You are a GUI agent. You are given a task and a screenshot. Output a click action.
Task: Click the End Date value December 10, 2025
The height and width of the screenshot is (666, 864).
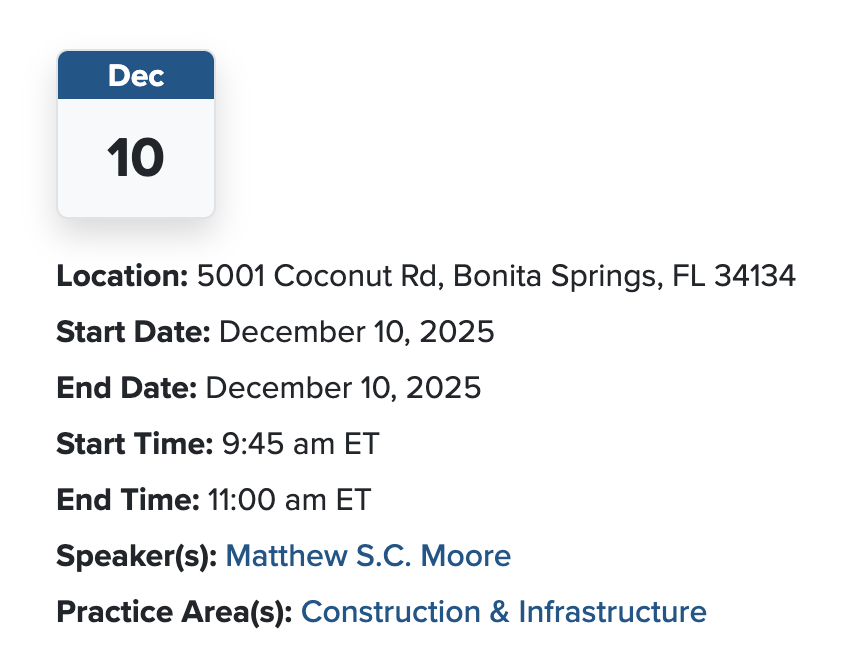pos(344,388)
